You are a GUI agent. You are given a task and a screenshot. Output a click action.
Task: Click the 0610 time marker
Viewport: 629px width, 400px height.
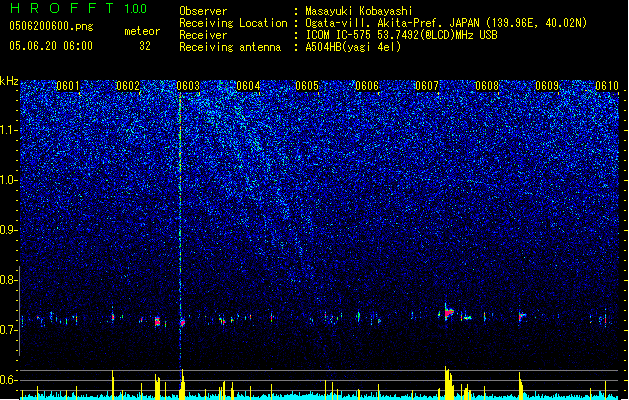(x=607, y=86)
